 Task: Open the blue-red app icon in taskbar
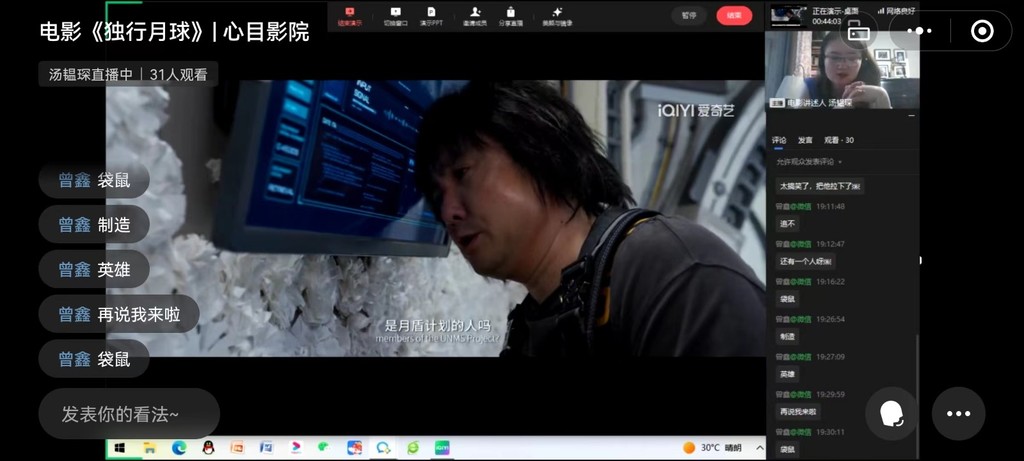(355, 448)
